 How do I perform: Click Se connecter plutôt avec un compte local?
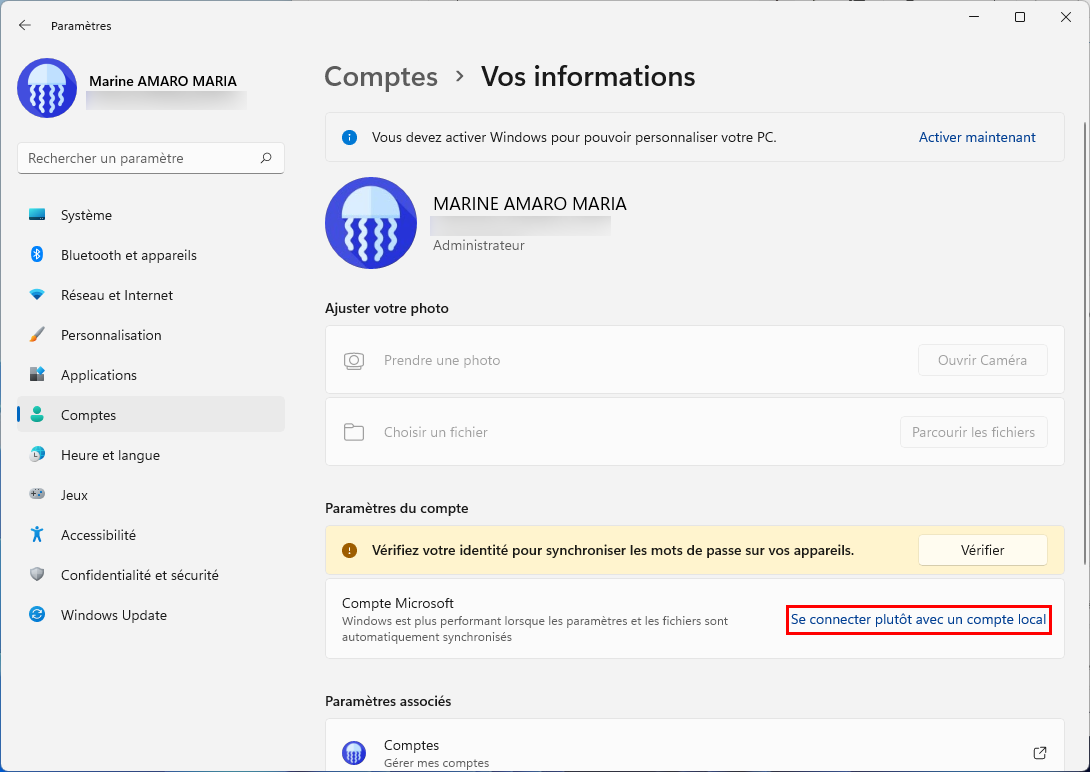[x=918, y=619]
